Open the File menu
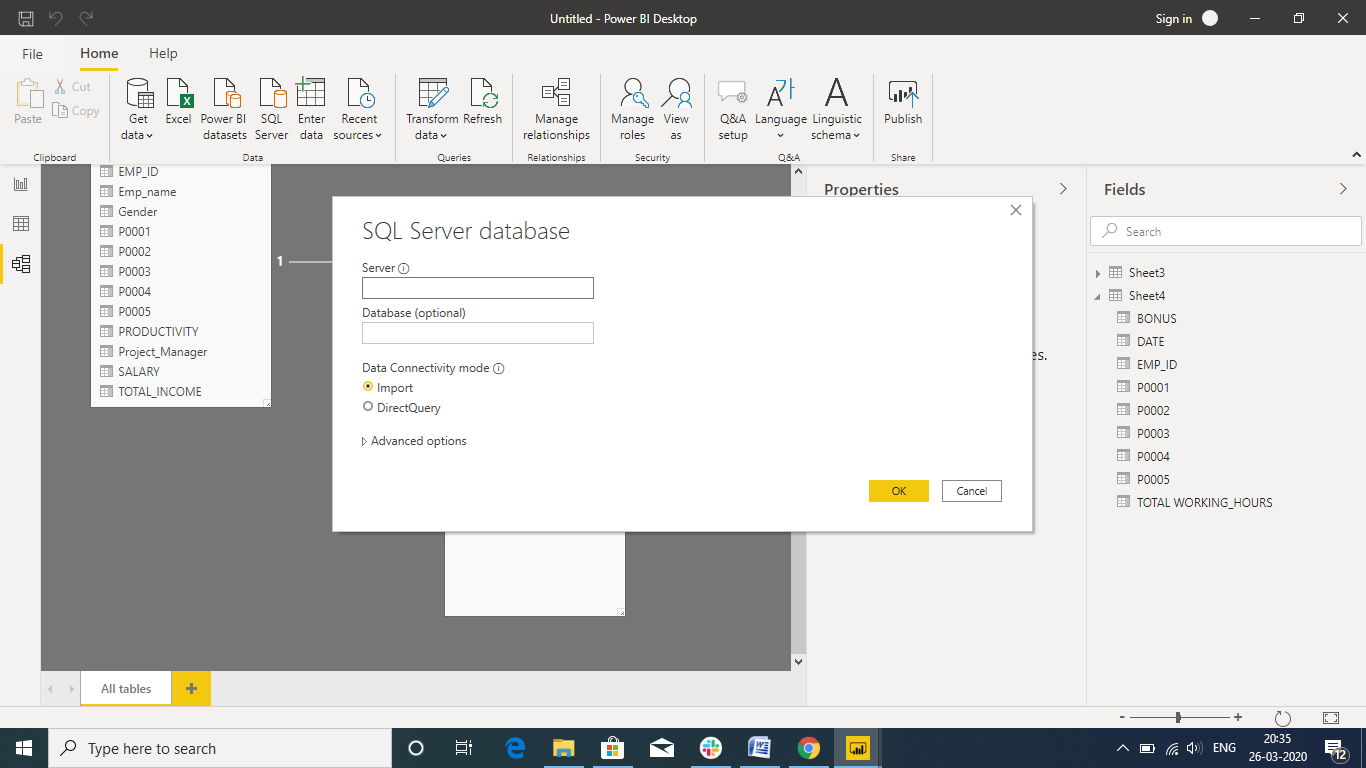 33,54
